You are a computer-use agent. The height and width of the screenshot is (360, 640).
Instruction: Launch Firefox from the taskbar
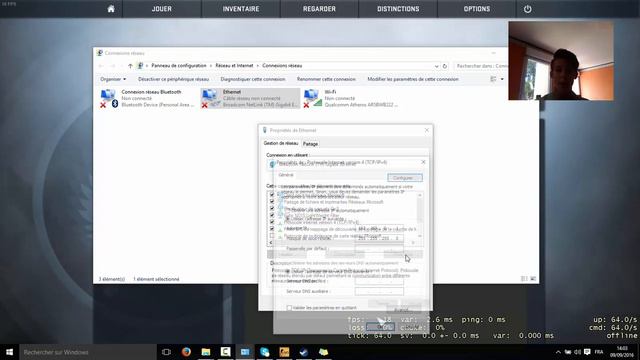[186, 352]
